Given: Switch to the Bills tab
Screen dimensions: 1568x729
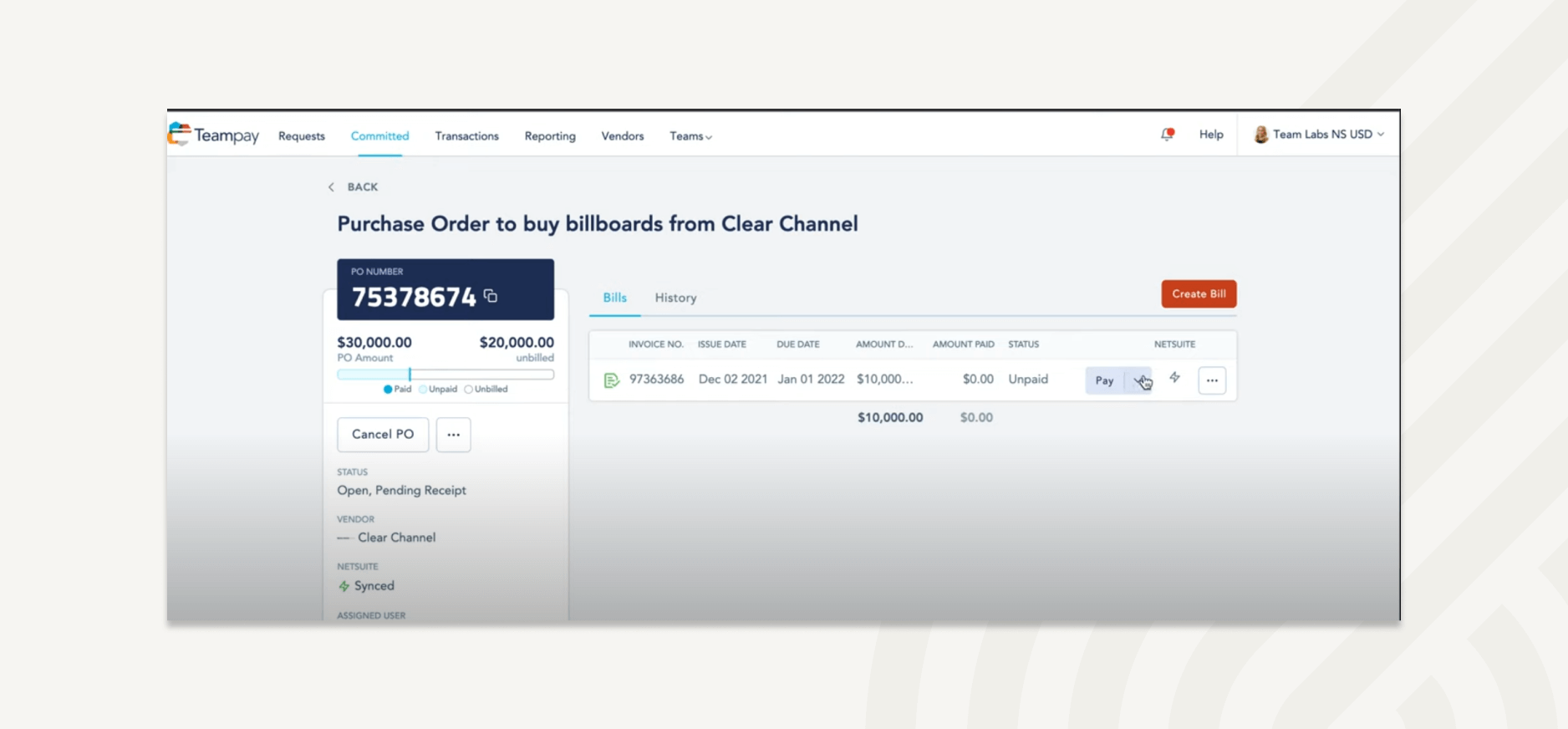Looking at the screenshot, I should (x=615, y=298).
